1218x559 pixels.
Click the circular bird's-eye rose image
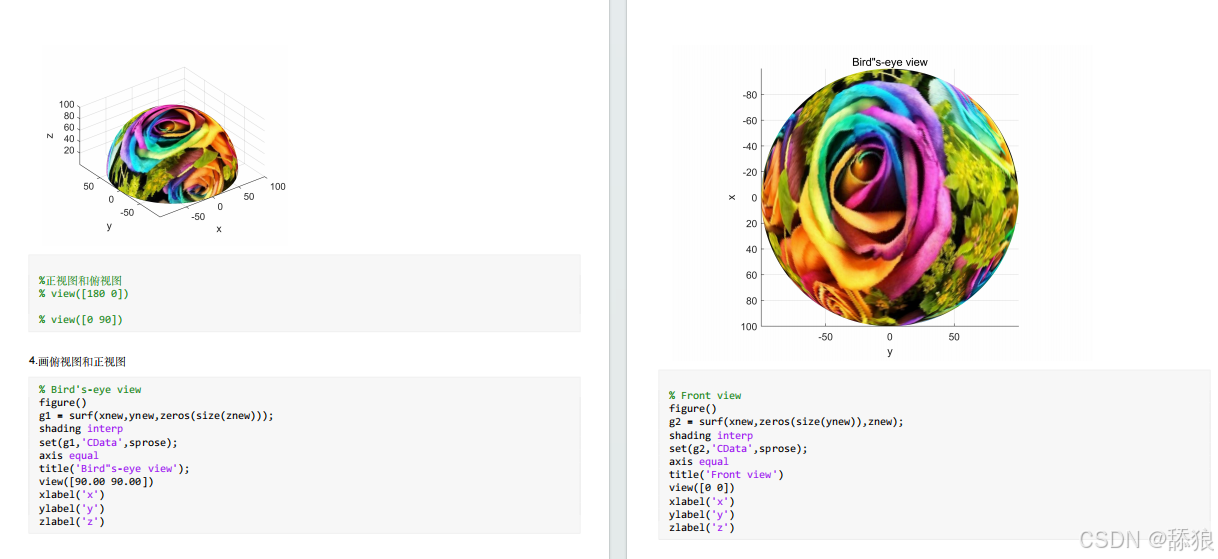click(x=890, y=198)
